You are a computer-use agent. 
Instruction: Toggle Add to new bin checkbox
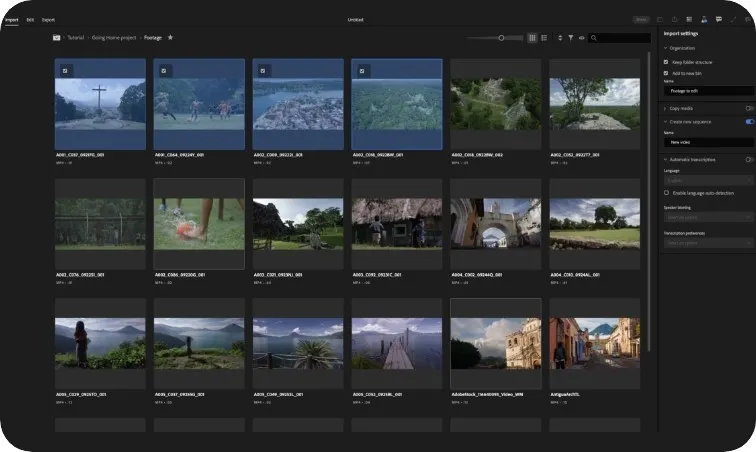[x=666, y=73]
